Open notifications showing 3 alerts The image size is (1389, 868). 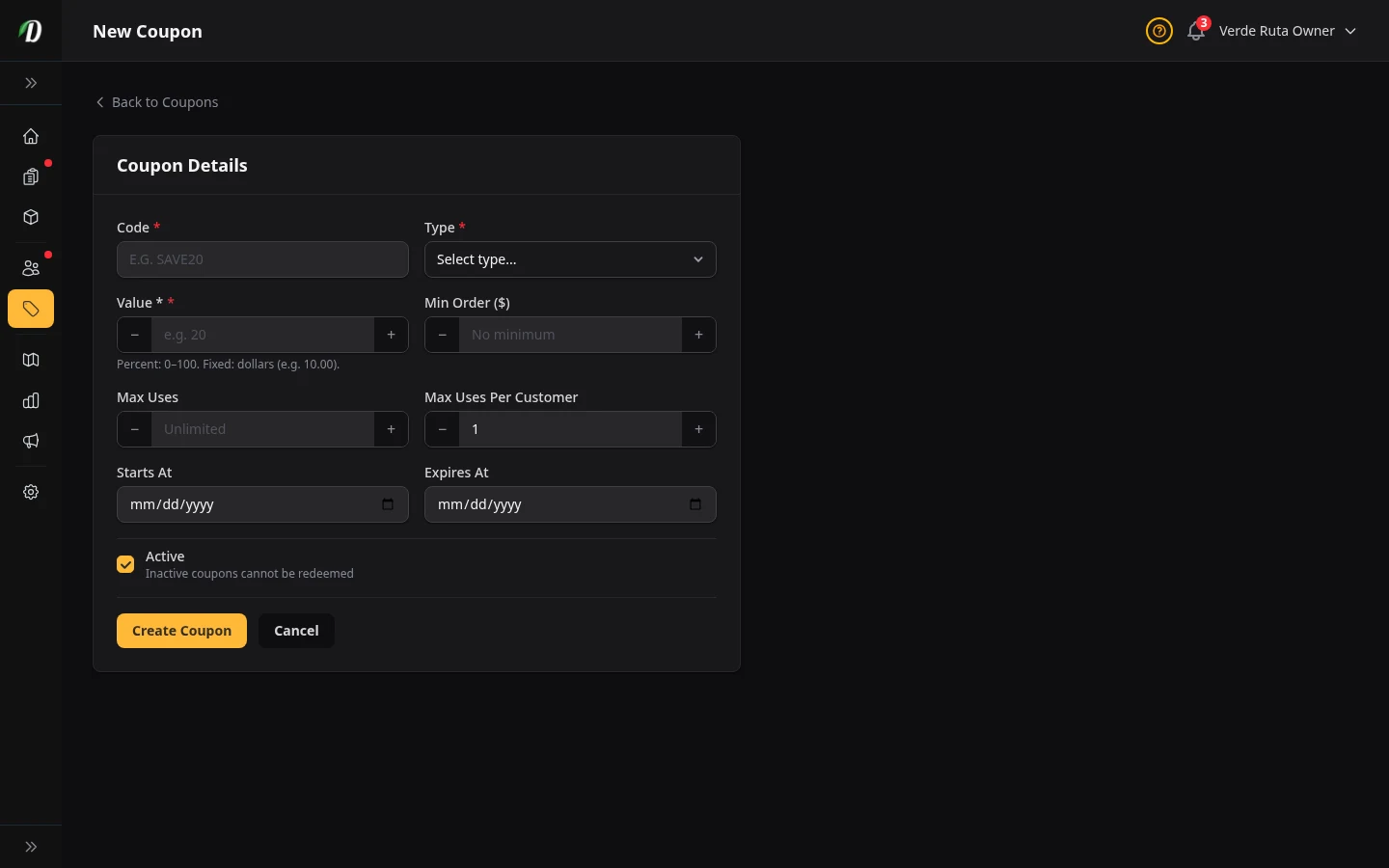[x=1195, y=31]
